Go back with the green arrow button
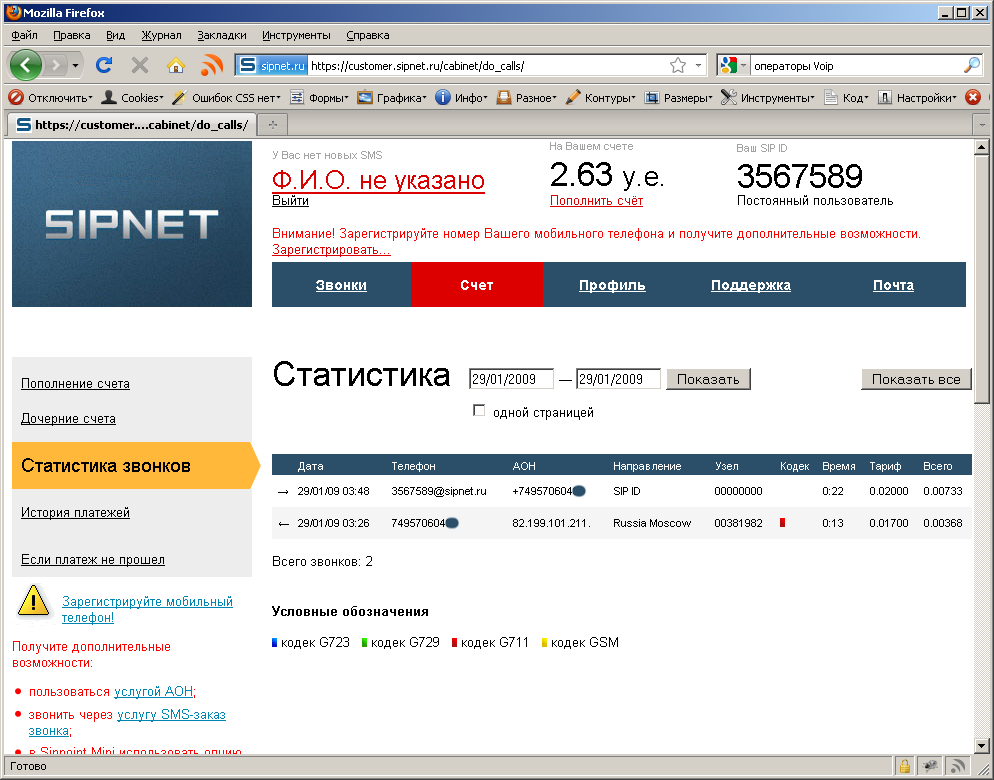 click(x=25, y=65)
